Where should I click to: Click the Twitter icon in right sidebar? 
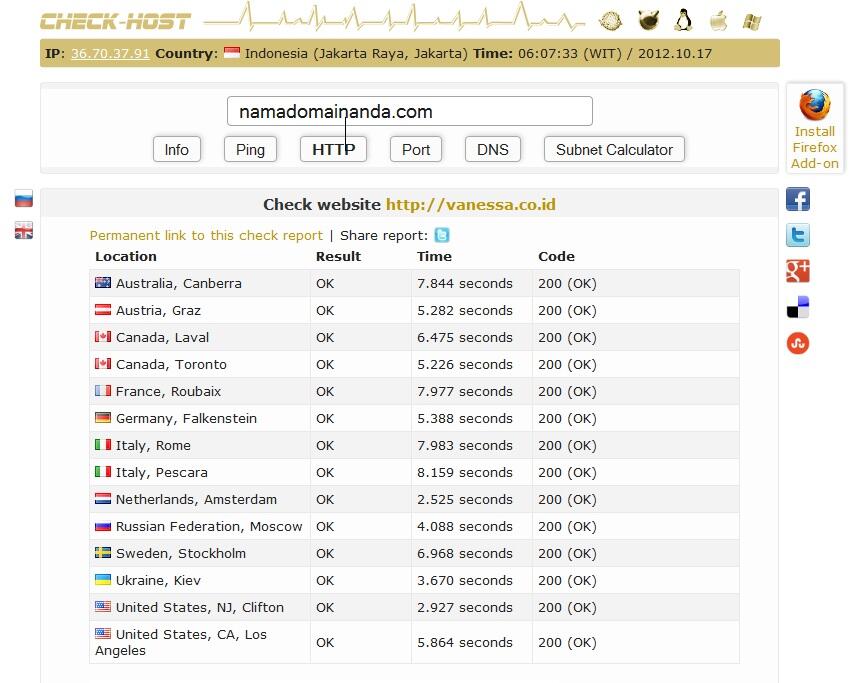pos(798,235)
